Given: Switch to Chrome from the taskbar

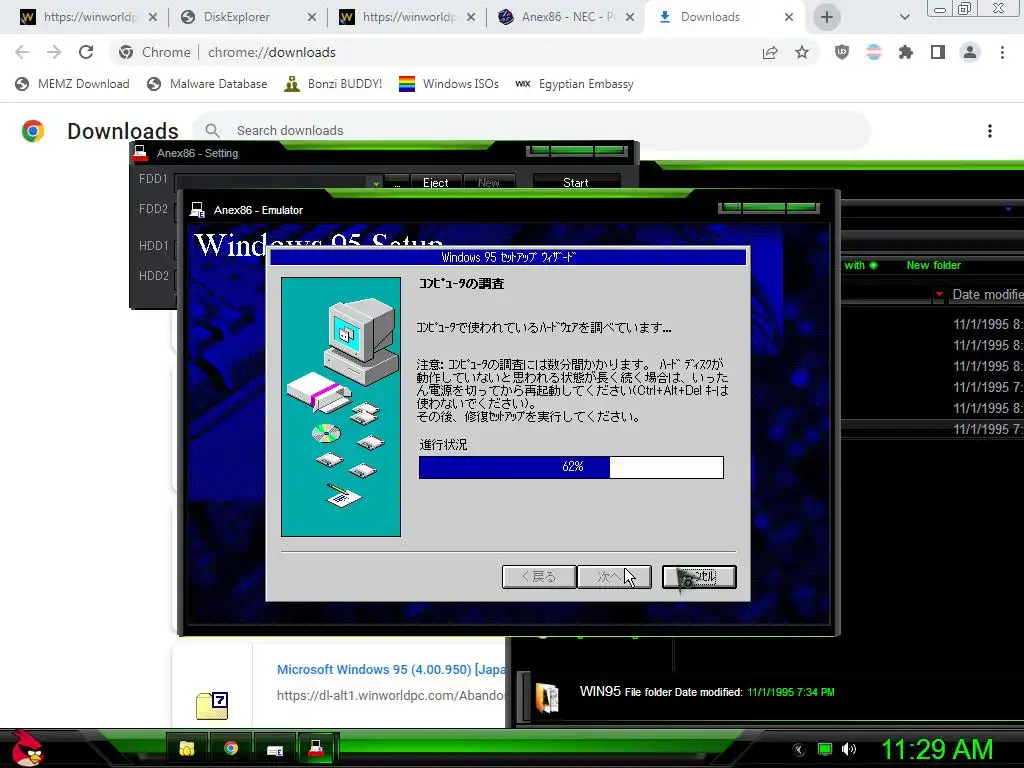Looking at the screenshot, I should pos(231,748).
